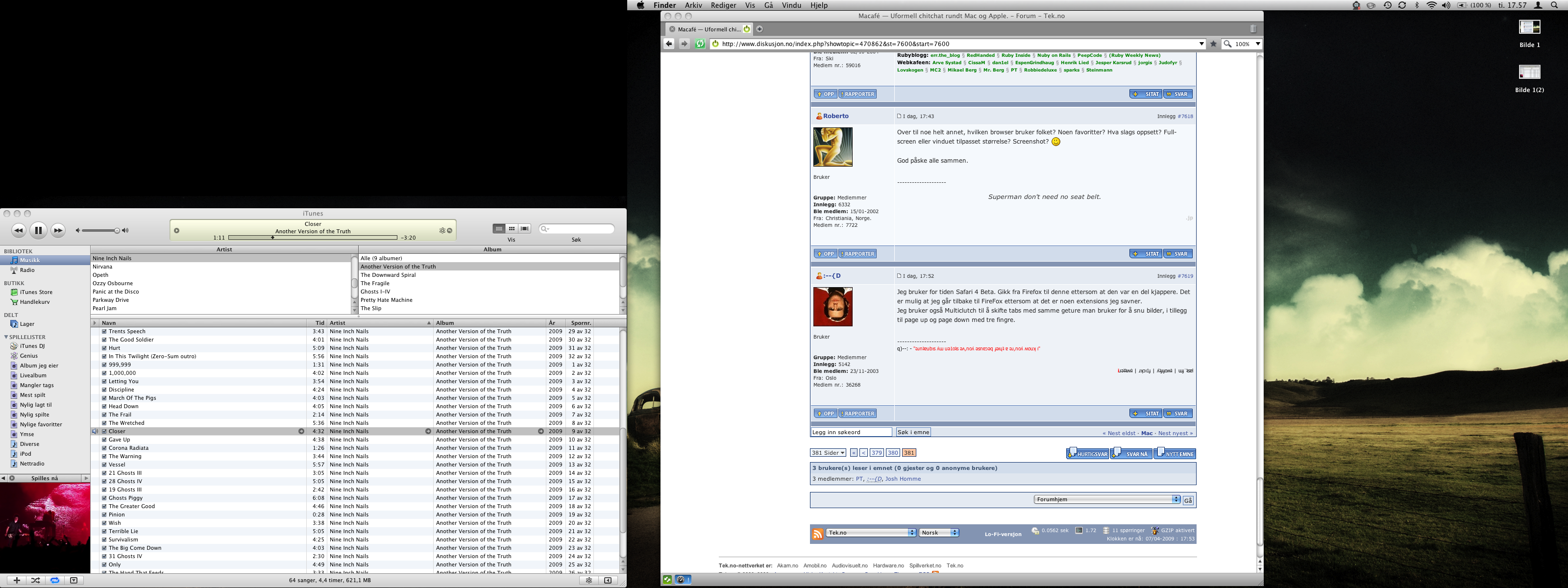The image size is (1568, 588).
Task: Uncheck the Survivalism song checkbox
Action: tap(104, 539)
